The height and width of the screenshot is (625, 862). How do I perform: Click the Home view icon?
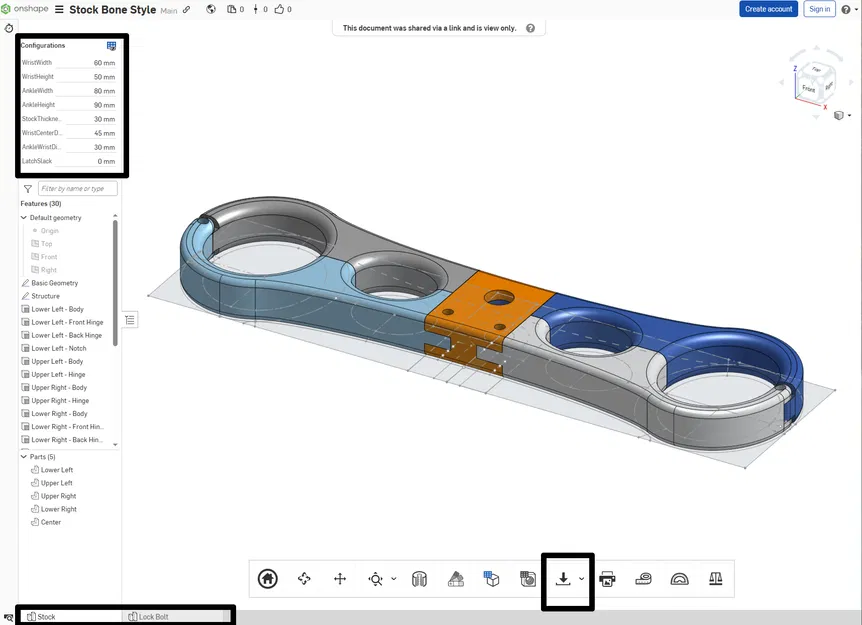point(268,579)
